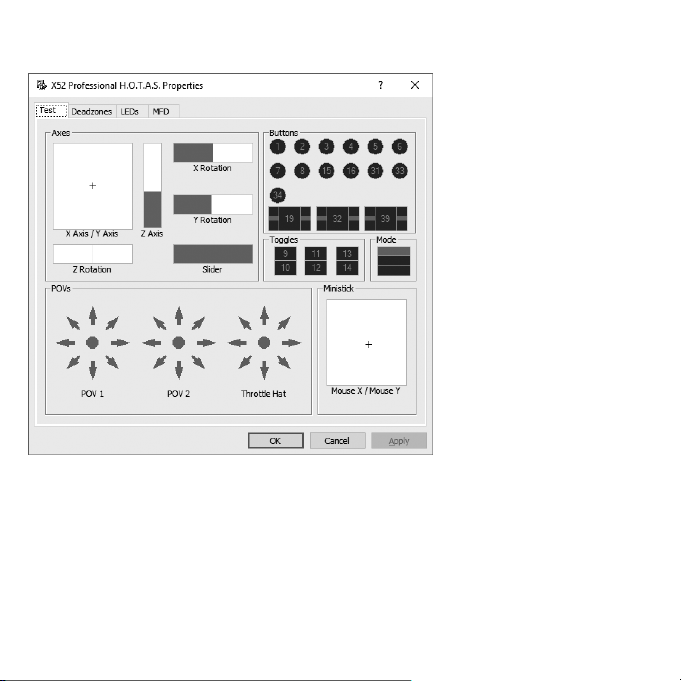Click the Z Rotation bar
Viewport: 681px width, 681px height.
coord(93,254)
